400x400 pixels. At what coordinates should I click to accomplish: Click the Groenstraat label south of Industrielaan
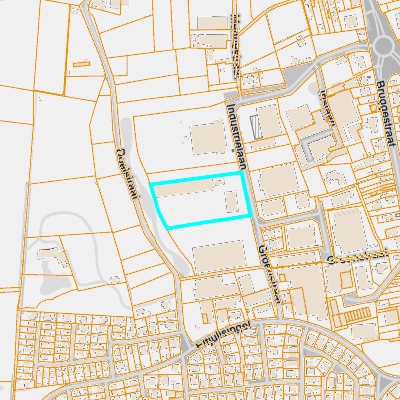pyautogui.click(x=270, y=274)
